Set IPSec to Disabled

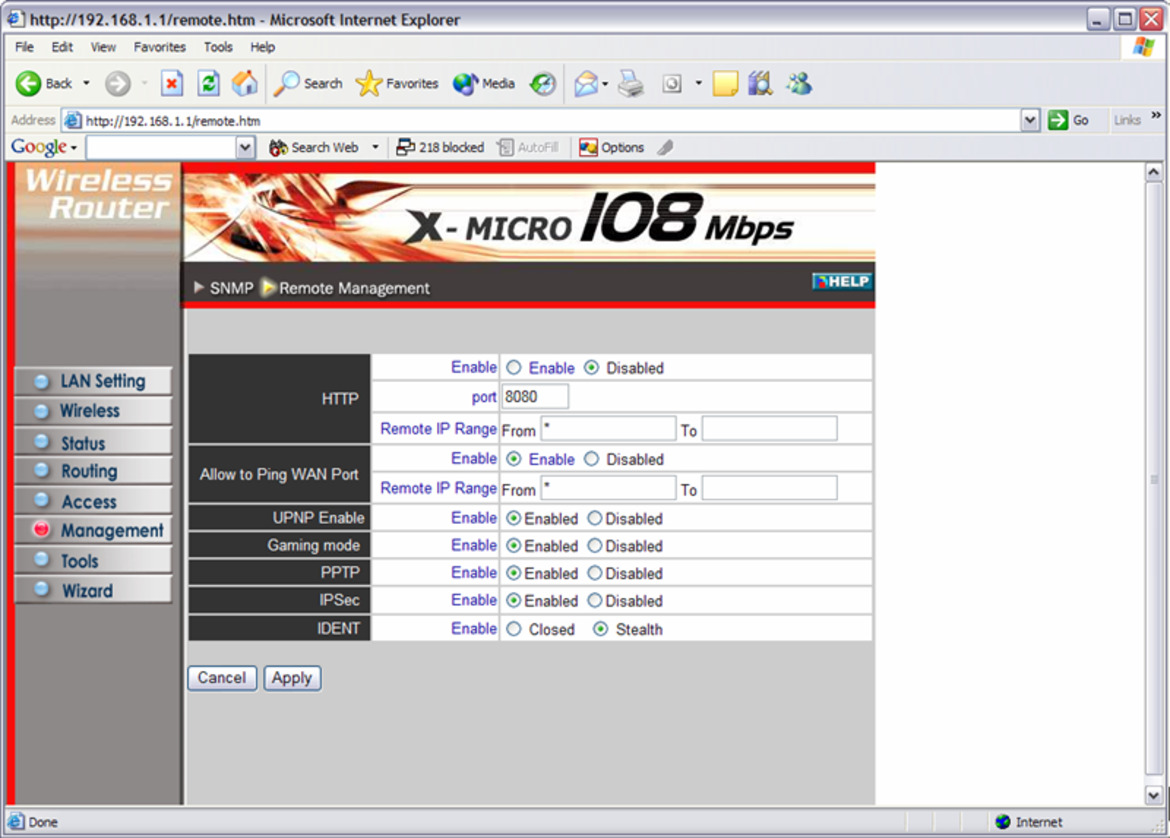[x=594, y=600]
